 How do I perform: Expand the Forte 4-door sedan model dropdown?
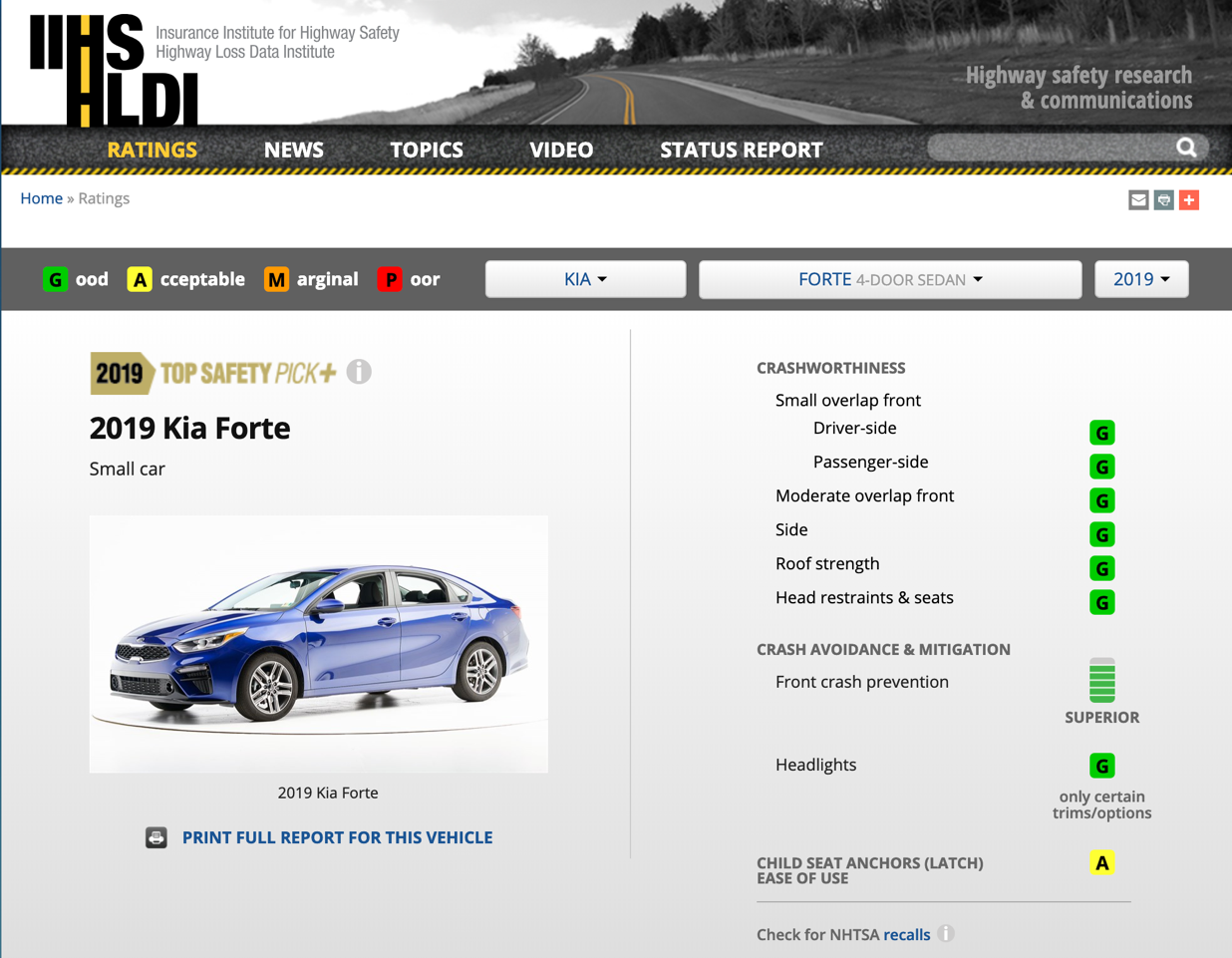889,279
